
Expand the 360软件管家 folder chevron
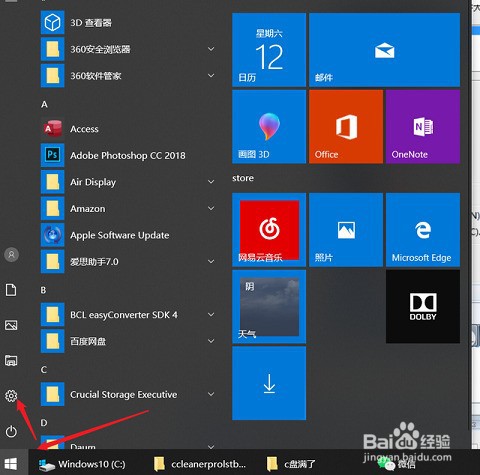point(211,76)
